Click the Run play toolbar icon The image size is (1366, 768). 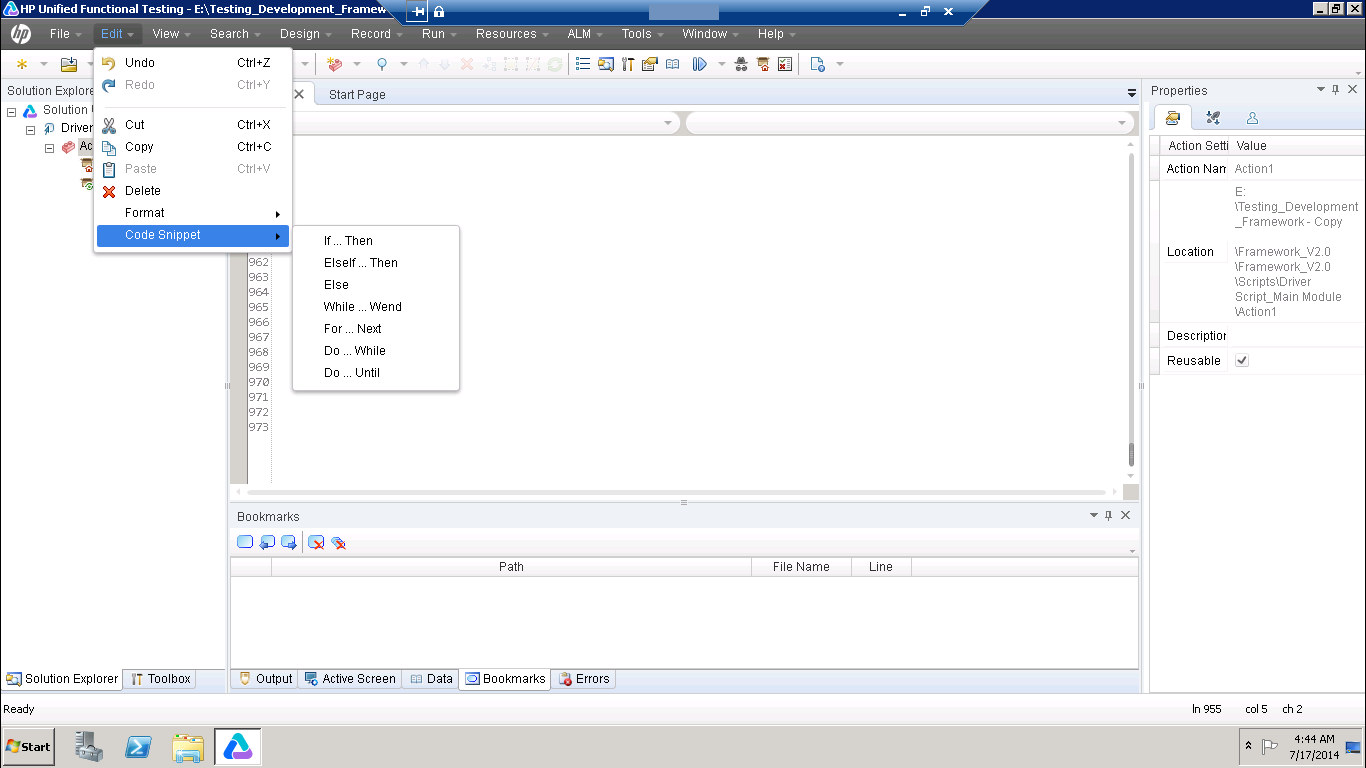[x=700, y=64]
